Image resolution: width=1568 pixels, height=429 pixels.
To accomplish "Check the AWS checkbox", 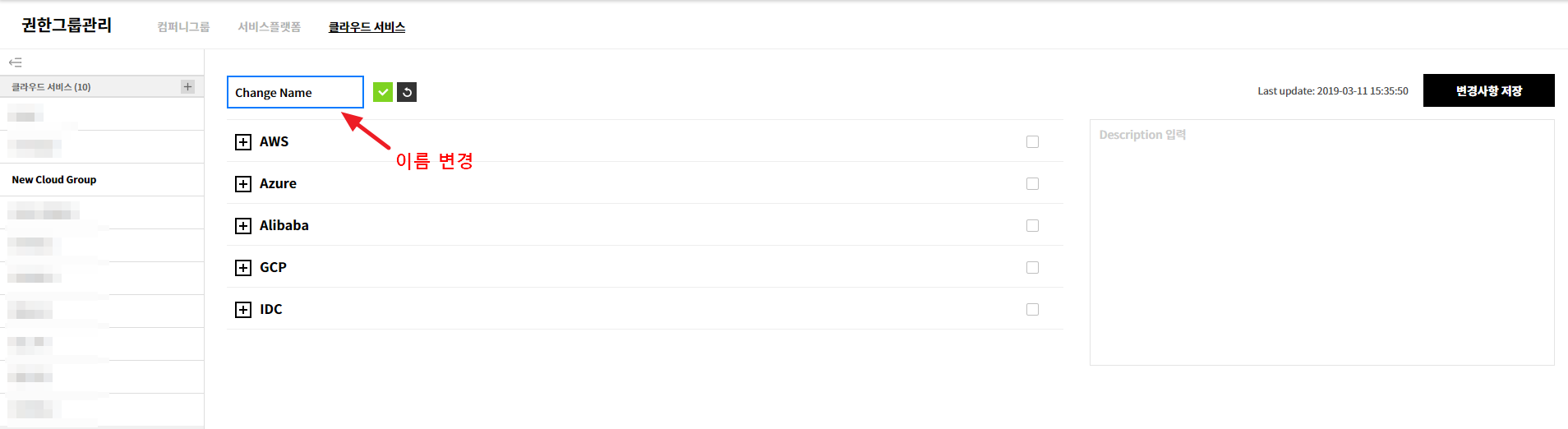I will click(x=1032, y=142).
